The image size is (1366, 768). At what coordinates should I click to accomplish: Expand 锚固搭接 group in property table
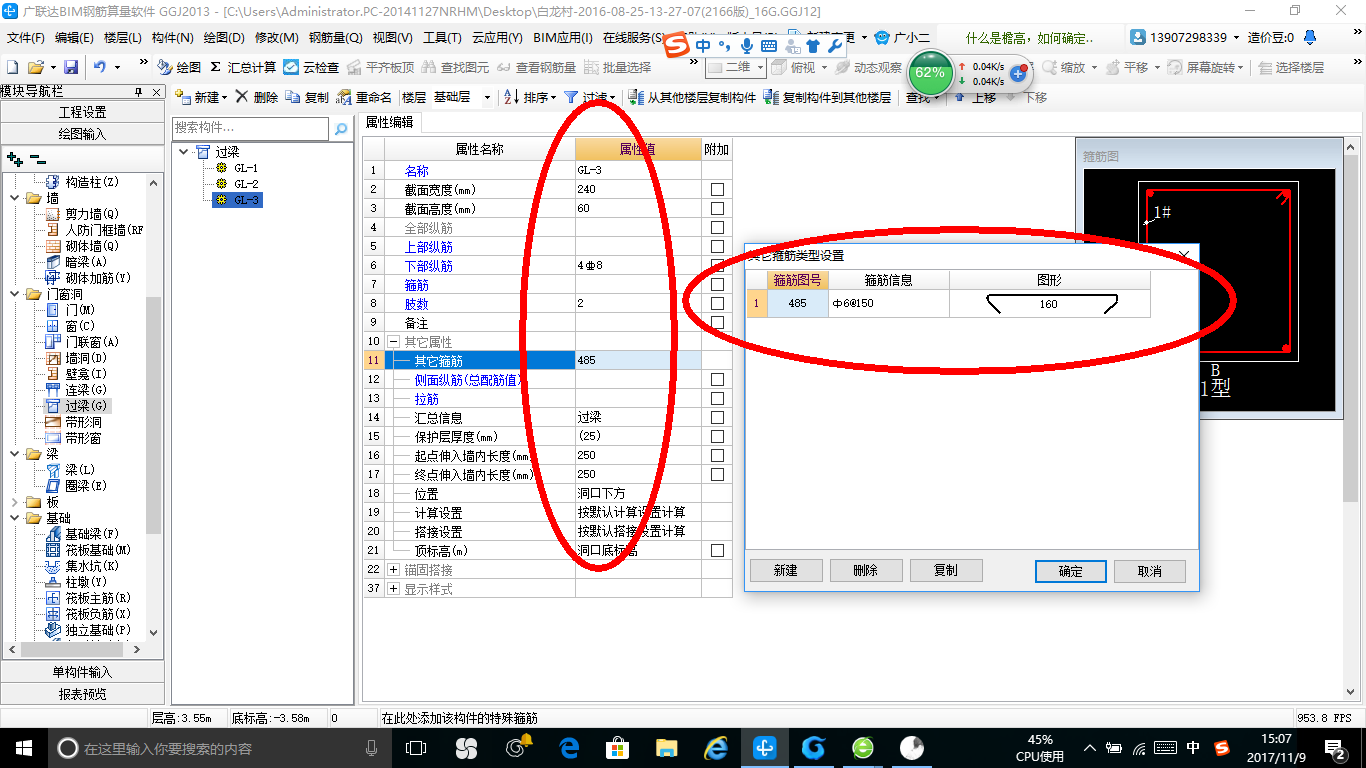393,569
